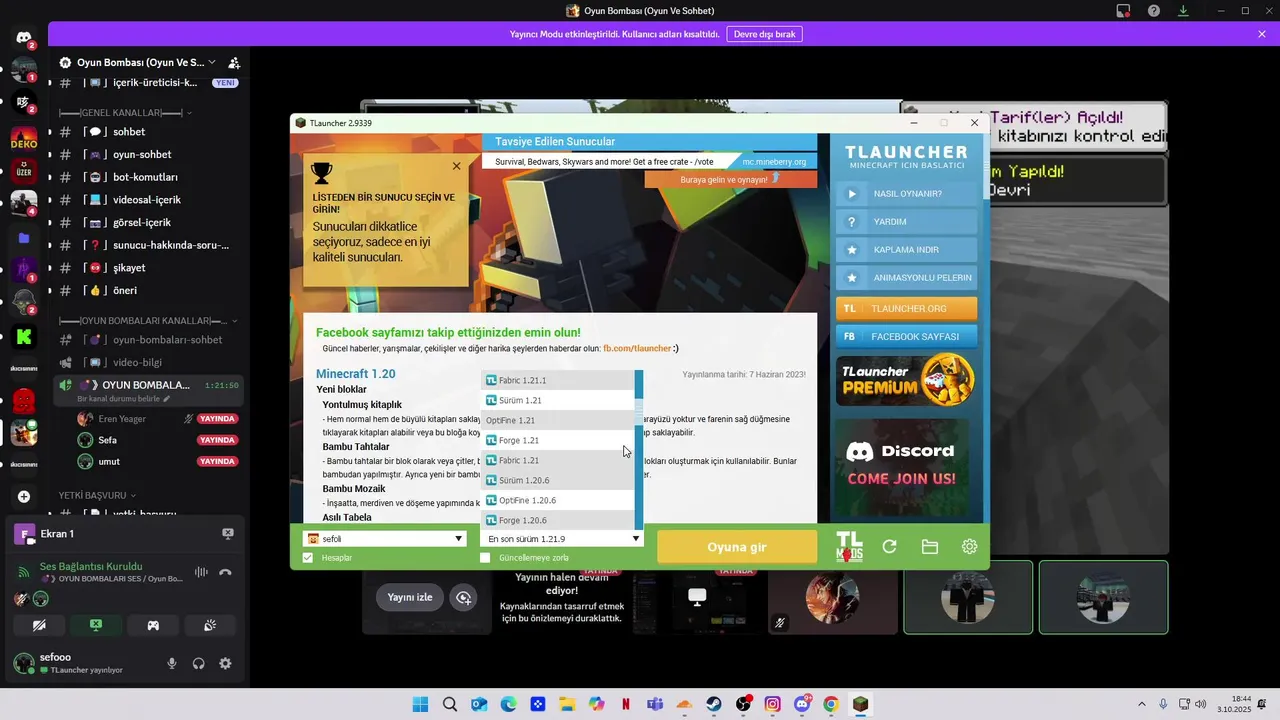Open DEKO server in sidebar
Screen dimensions: 1280x720
pyautogui.click(x=24, y=140)
